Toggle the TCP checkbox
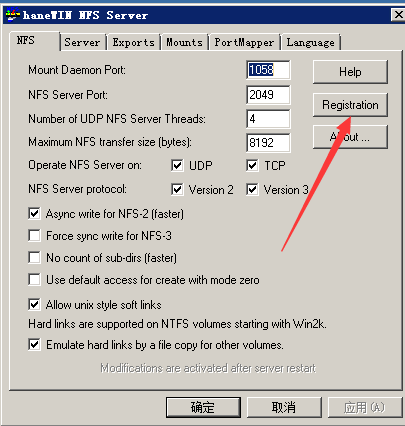This screenshot has width=405, height=426. (x=252, y=165)
